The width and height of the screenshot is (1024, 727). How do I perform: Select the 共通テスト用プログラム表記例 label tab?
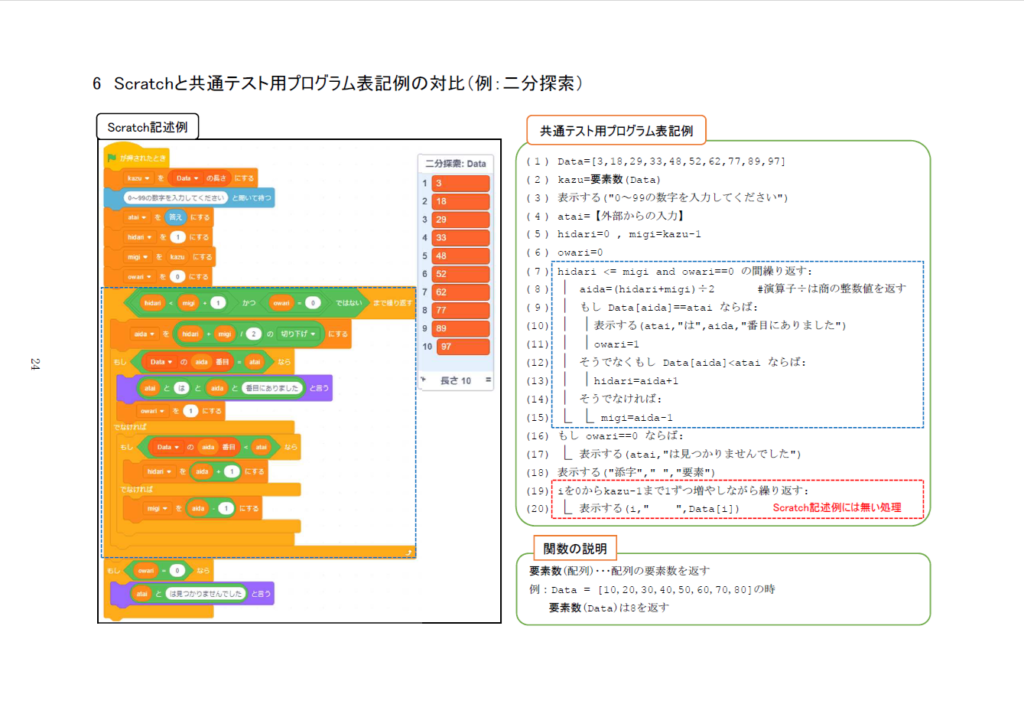pyautogui.click(x=616, y=130)
